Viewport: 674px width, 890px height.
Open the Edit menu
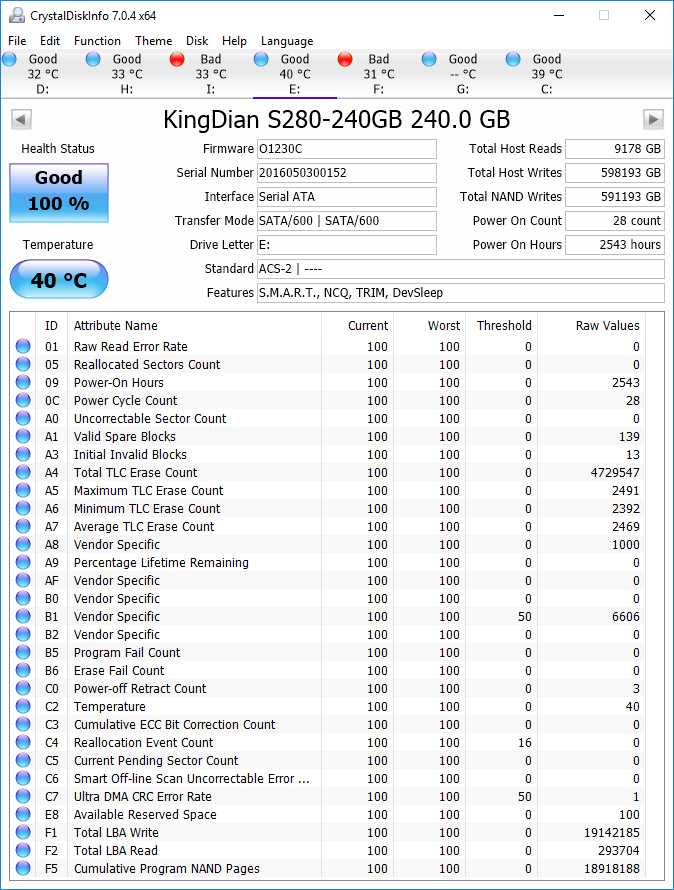50,41
